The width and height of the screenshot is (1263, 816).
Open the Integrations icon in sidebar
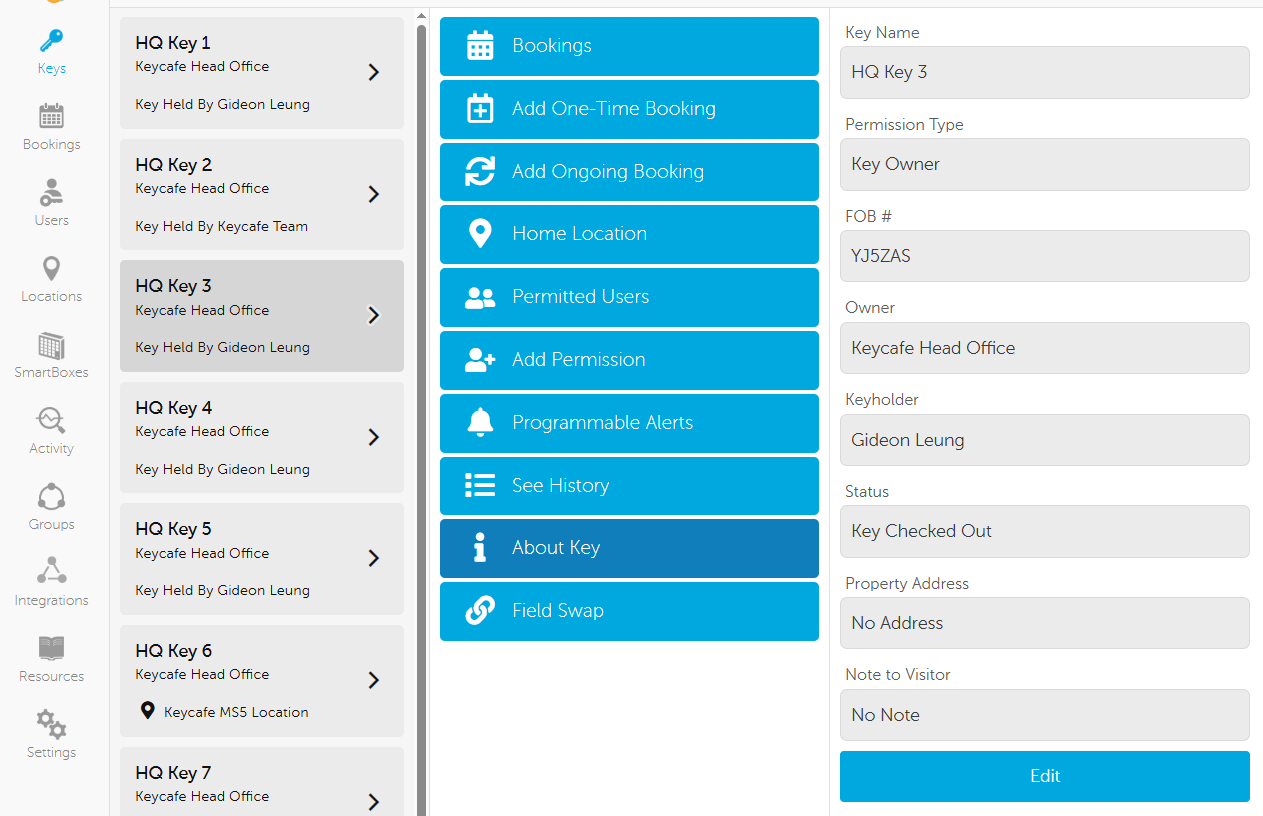51,572
